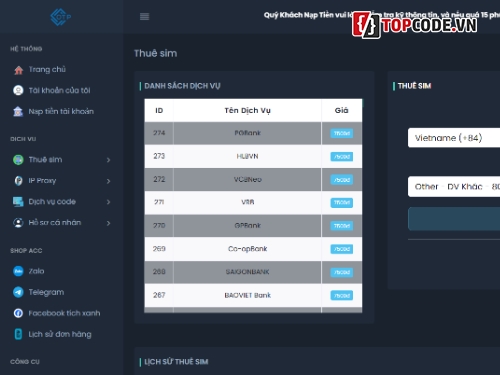This screenshot has height=375, width=500.
Task: Select the BAOVIET Bank service row
Action: 253,295
